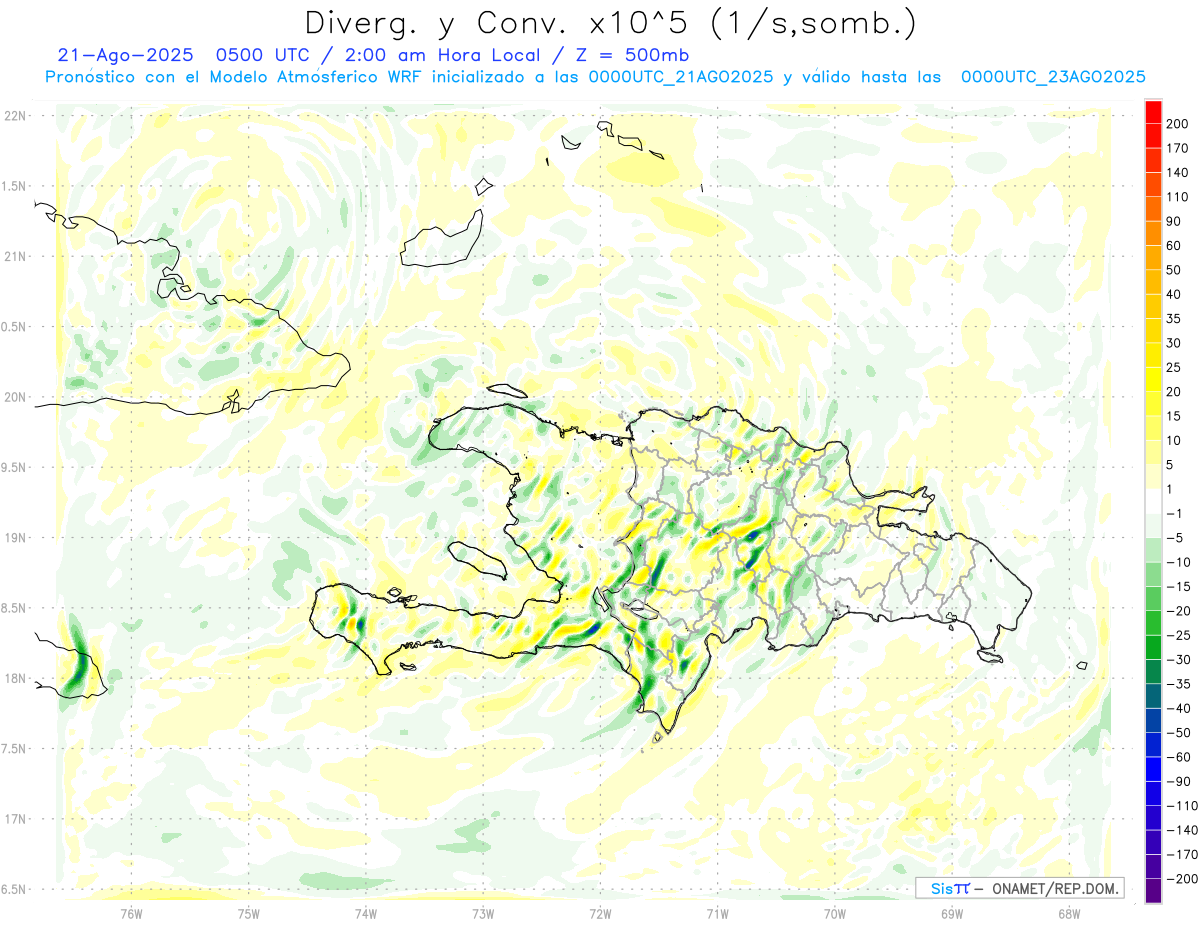Click the "70W" longitude label
This screenshot has height=927, width=1200.
click(835, 913)
